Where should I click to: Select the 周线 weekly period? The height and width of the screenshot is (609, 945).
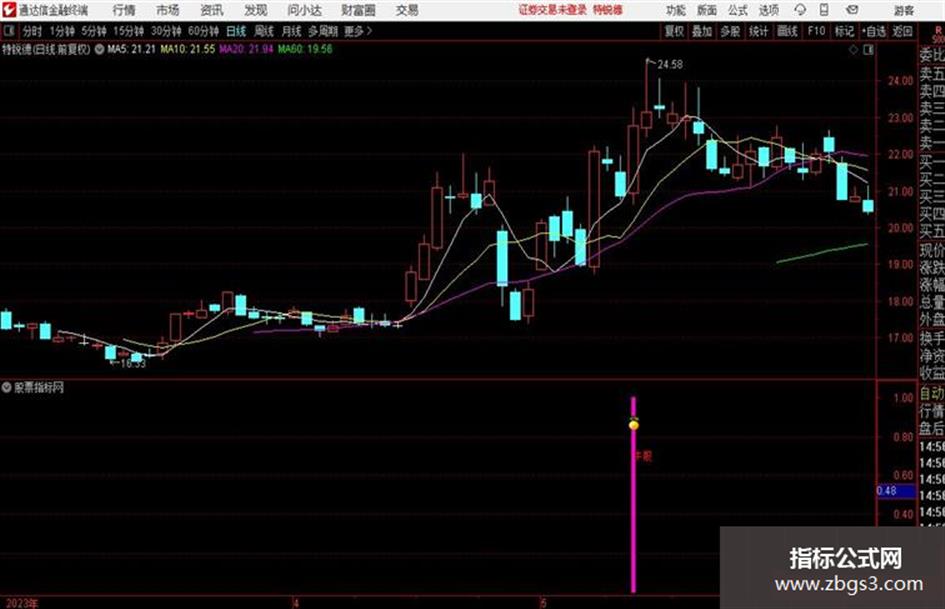264,31
